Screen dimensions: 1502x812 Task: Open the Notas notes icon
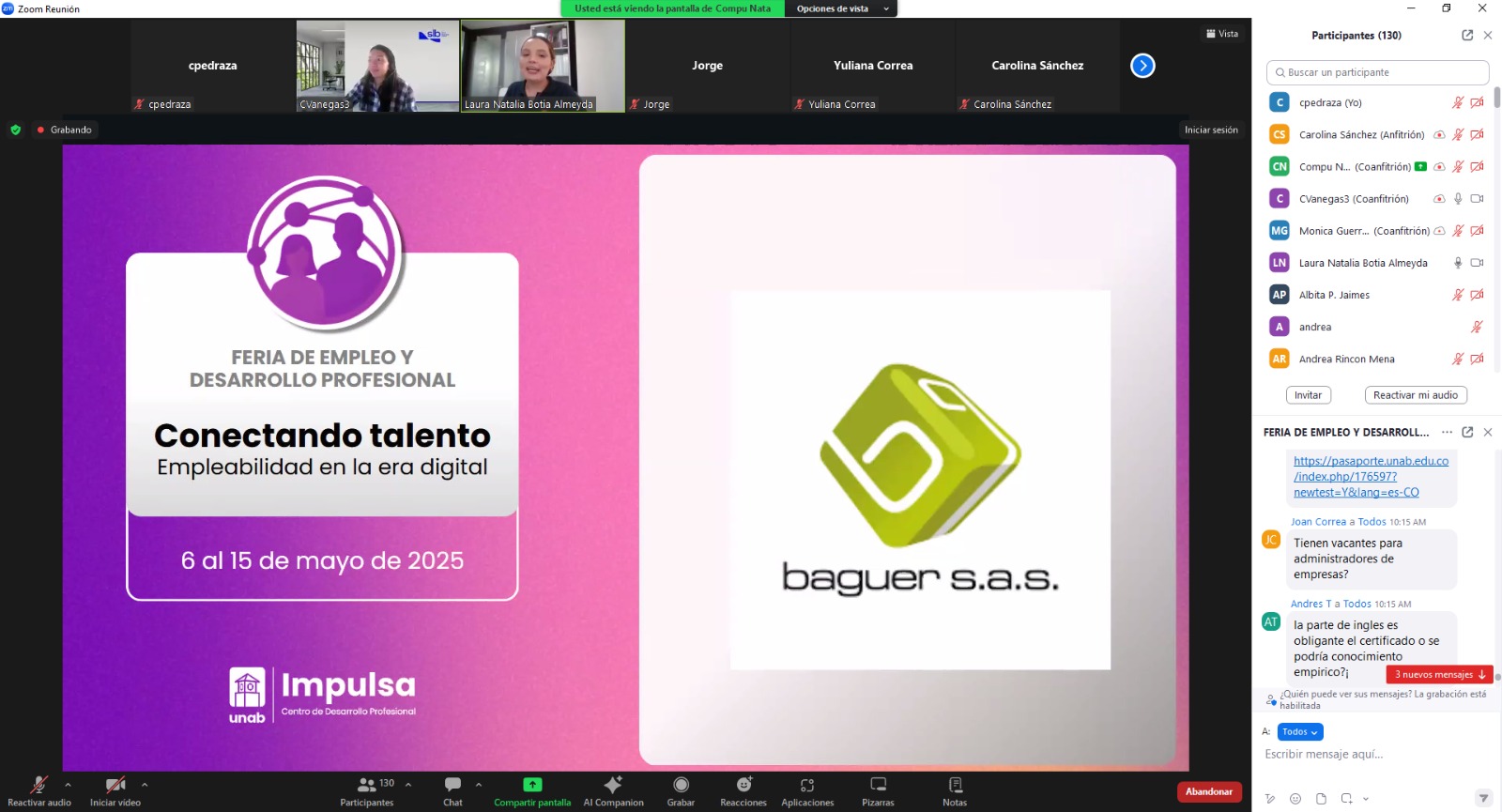[955, 786]
